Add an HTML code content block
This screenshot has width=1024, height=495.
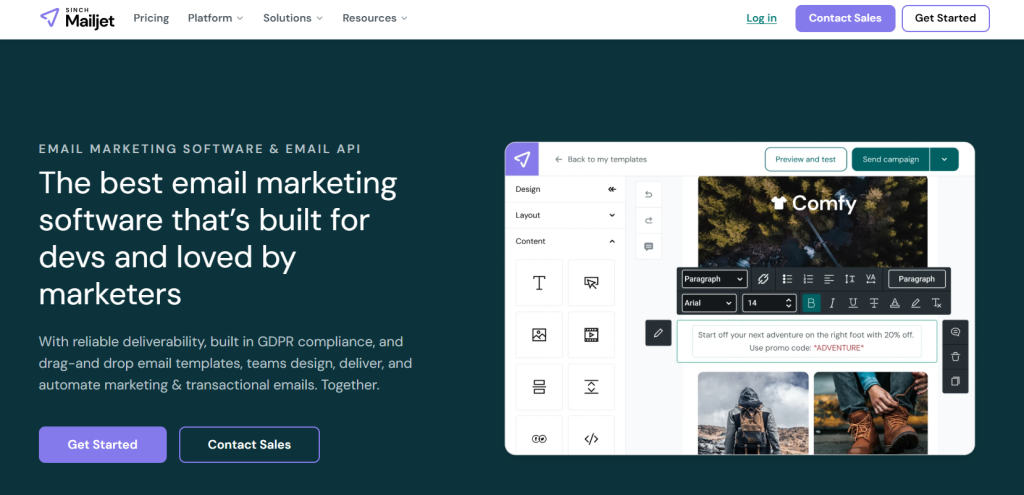591,438
